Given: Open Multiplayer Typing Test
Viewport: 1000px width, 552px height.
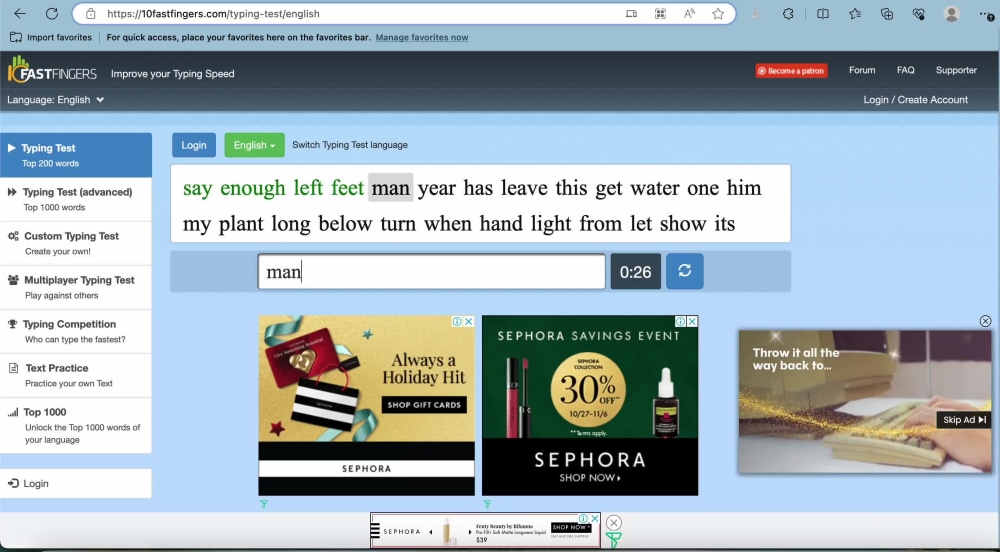Looking at the screenshot, I should coord(76,287).
